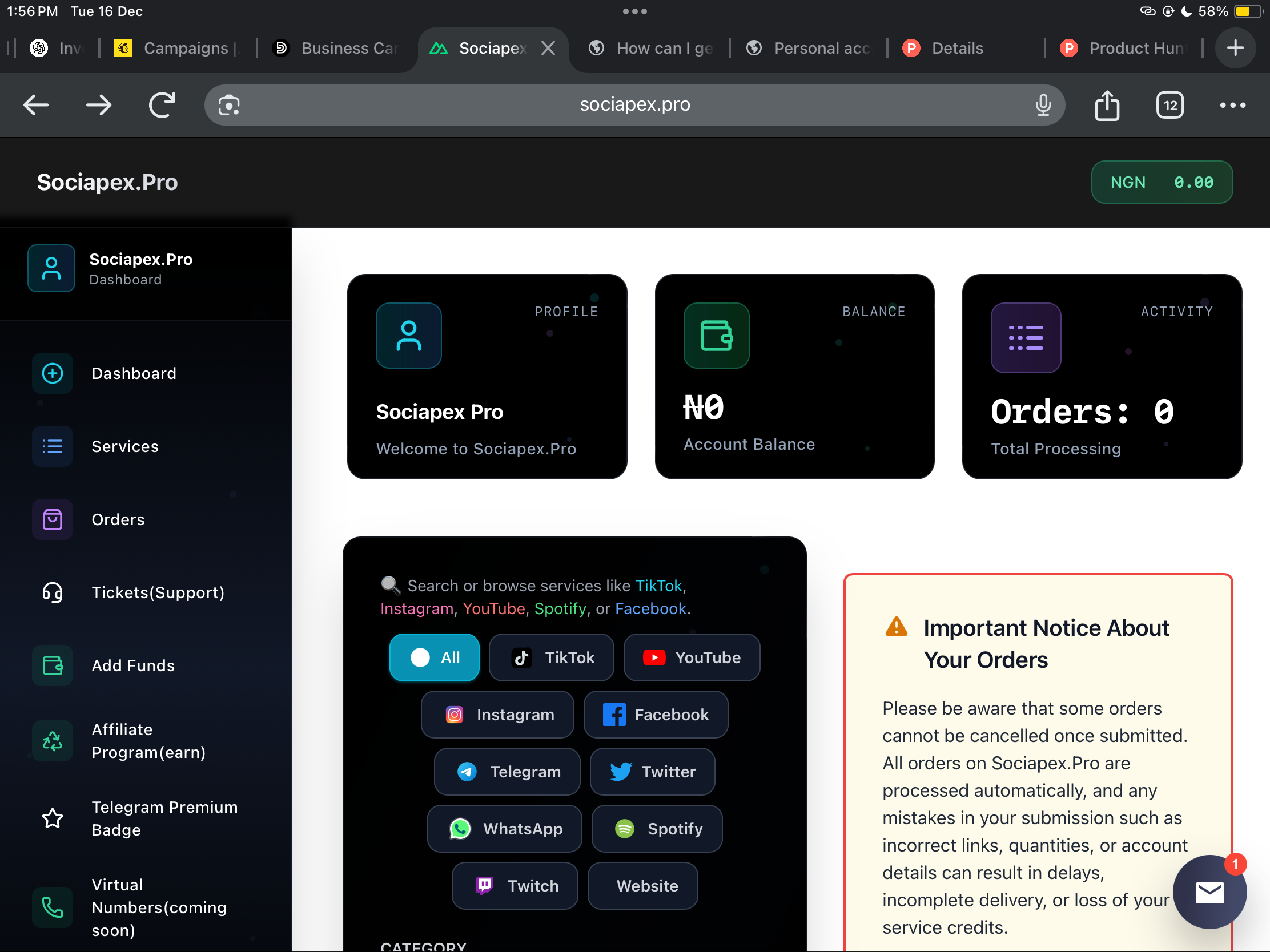Tap the microphone icon in the address bar
Viewport: 1270px width, 952px height.
point(1043,105)
